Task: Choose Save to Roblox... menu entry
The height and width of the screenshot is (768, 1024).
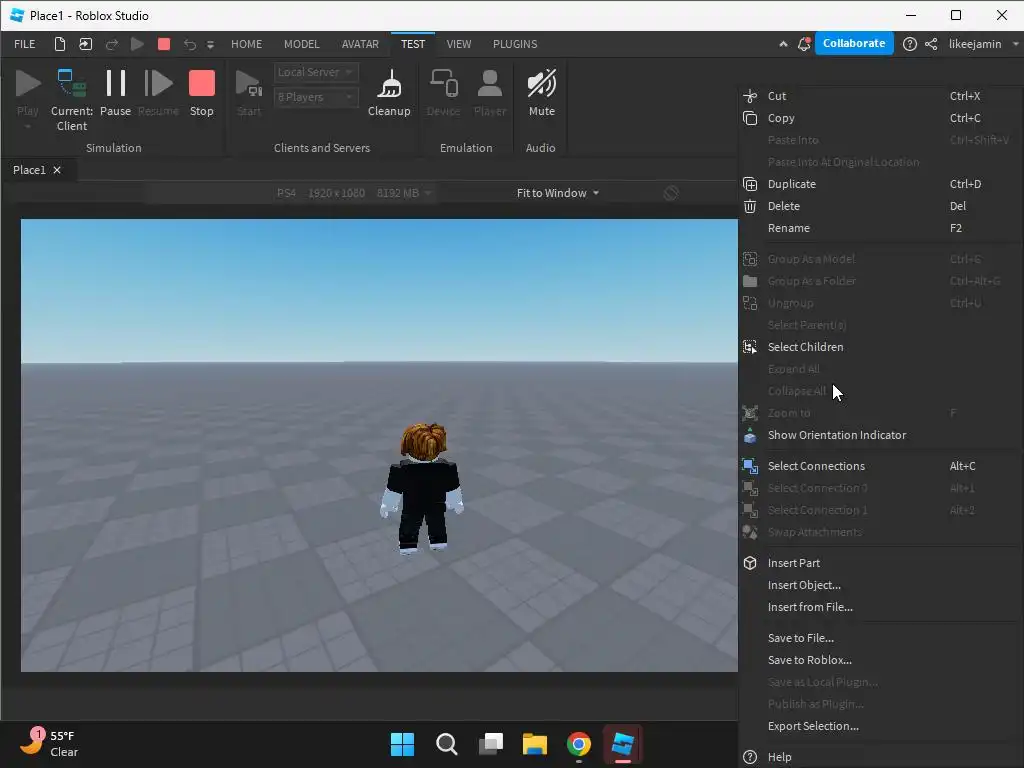Action: pos(881,660)
